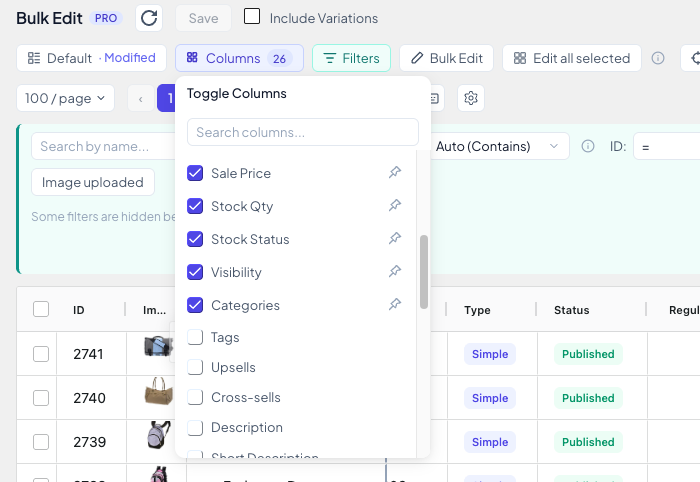This screenshot has height=482, width=700.
Task: Click the Status column header
Action: [571, 310]
